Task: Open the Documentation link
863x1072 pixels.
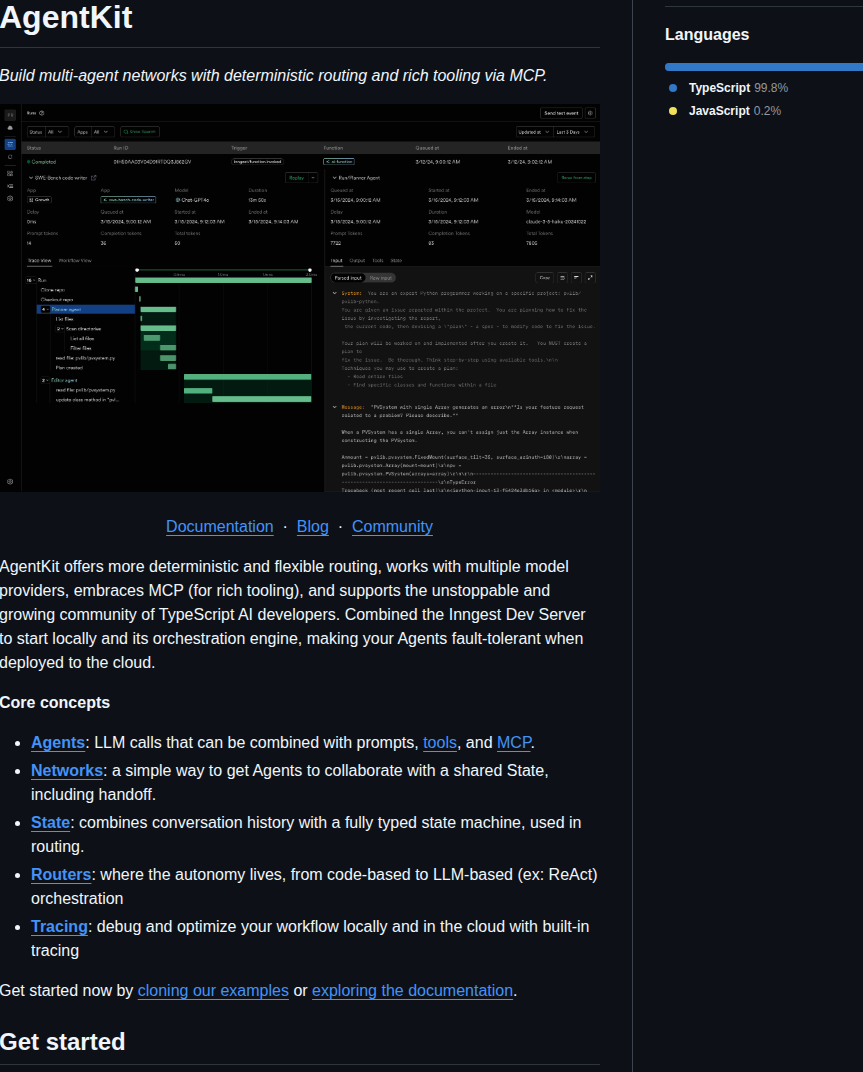Action: (x=220, y=526)
